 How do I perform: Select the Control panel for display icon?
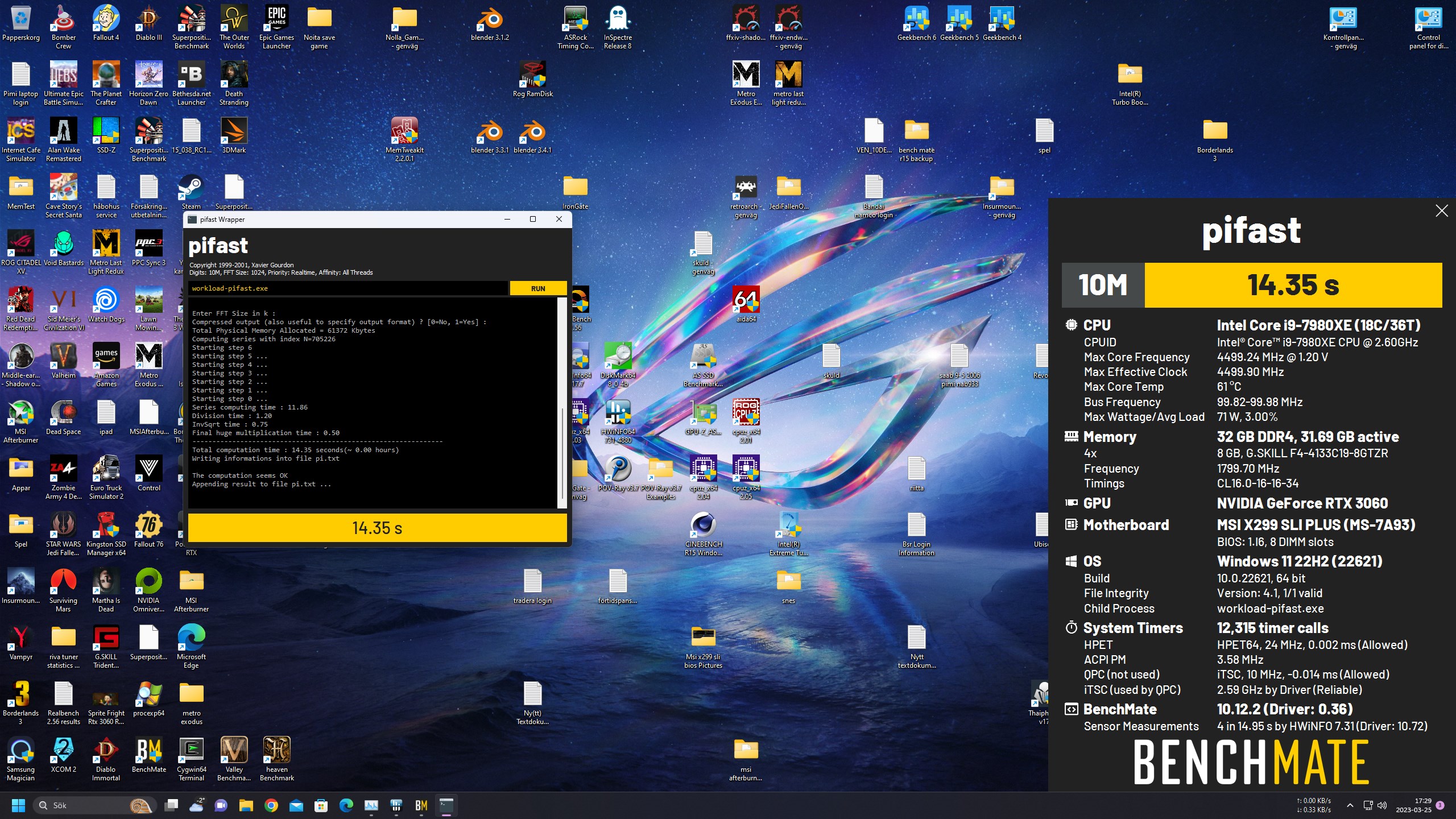(1429, 27)
